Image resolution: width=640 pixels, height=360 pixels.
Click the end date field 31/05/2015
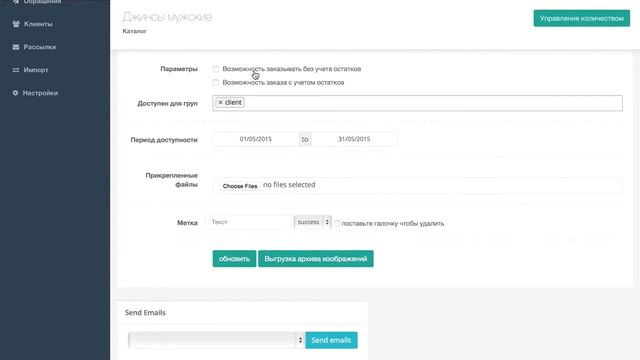click(x=354, y=139)
